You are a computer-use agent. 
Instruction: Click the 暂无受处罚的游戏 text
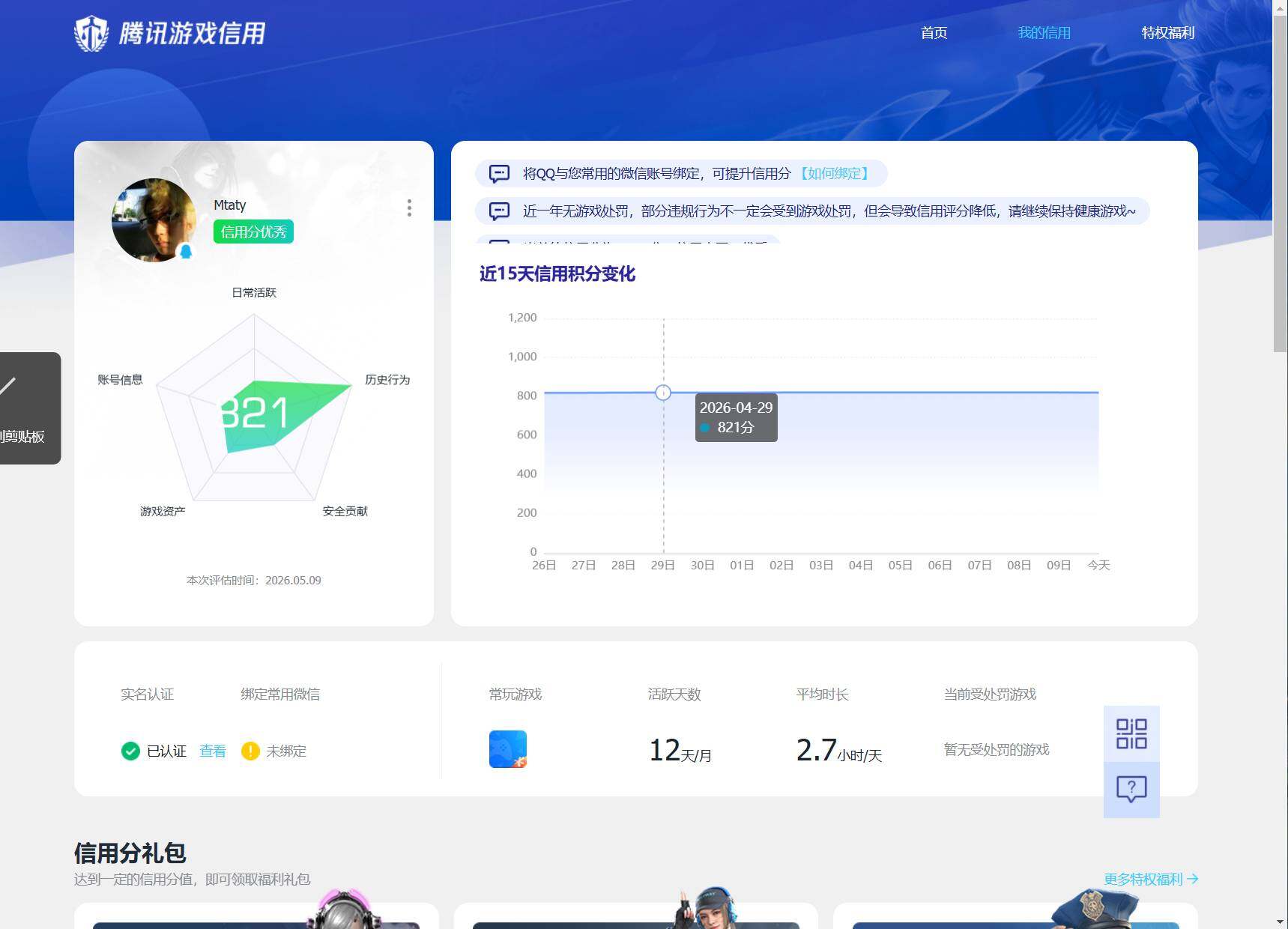coord(997,749)
